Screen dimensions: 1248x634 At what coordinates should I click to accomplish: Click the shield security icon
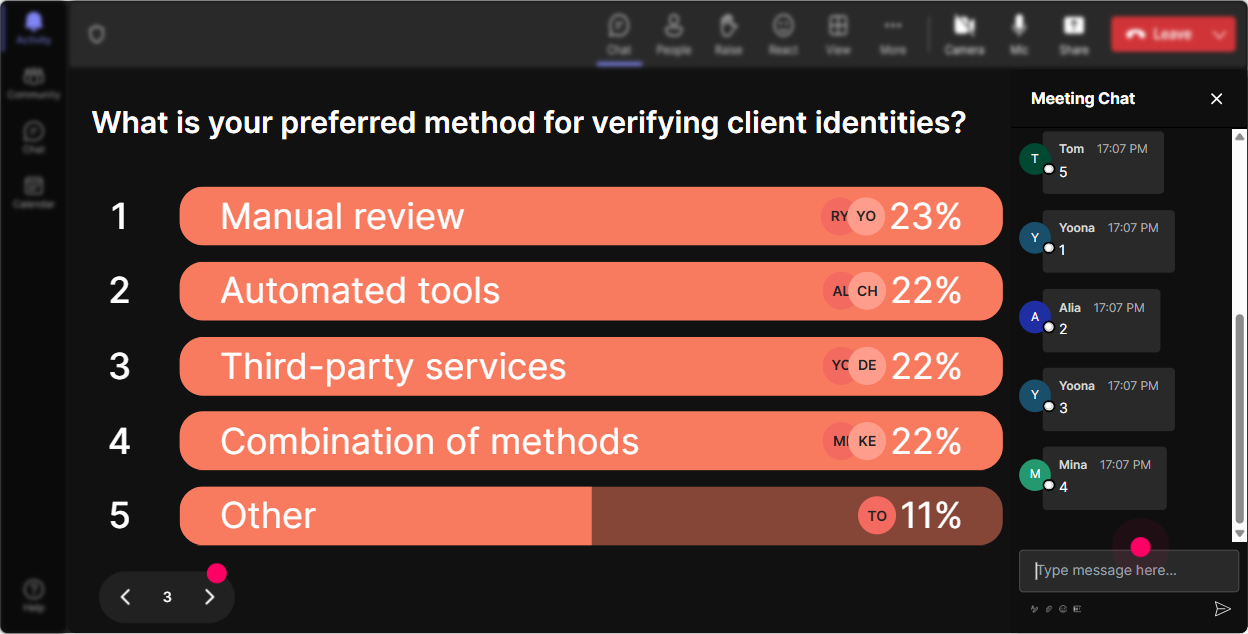coord(96,35)
